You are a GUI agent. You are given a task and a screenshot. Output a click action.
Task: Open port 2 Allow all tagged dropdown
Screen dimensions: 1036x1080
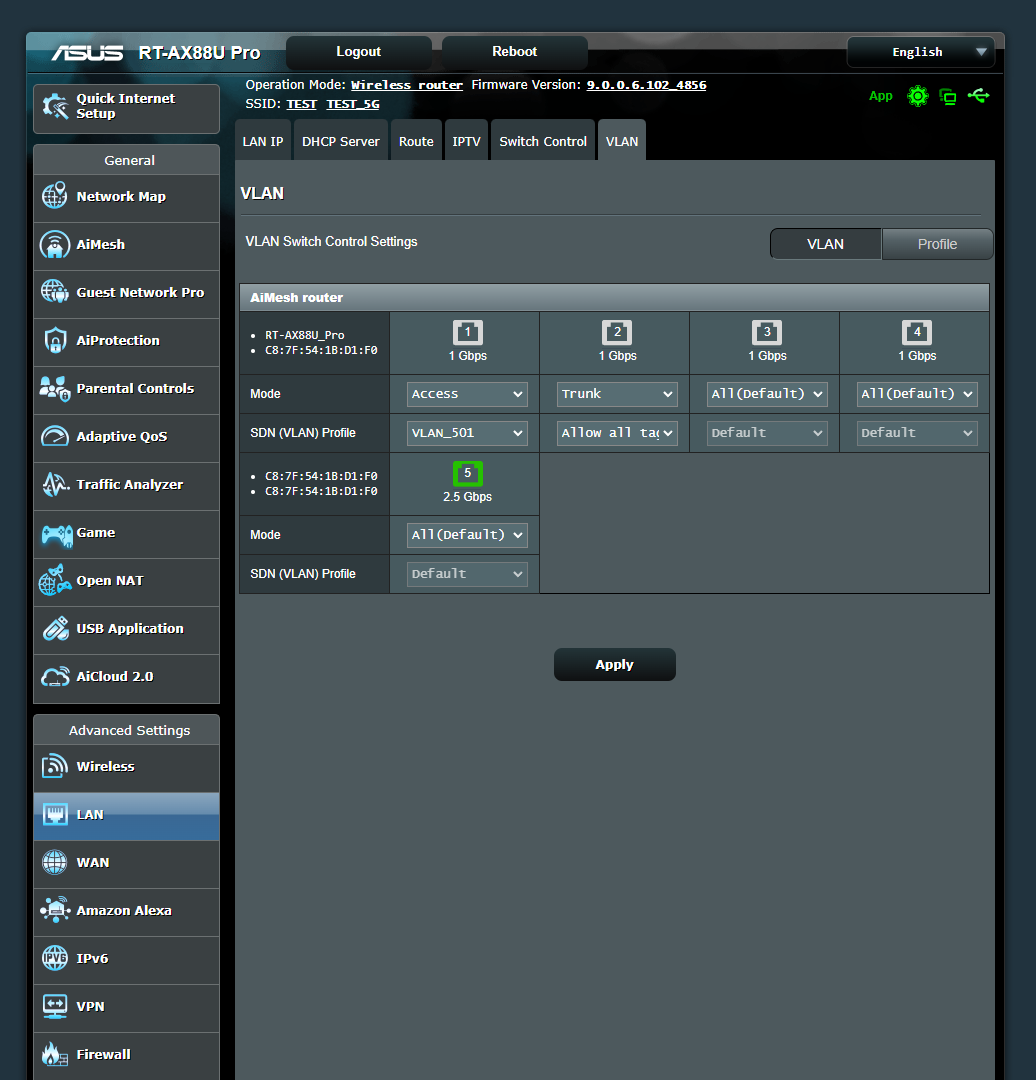click(617, 433)
